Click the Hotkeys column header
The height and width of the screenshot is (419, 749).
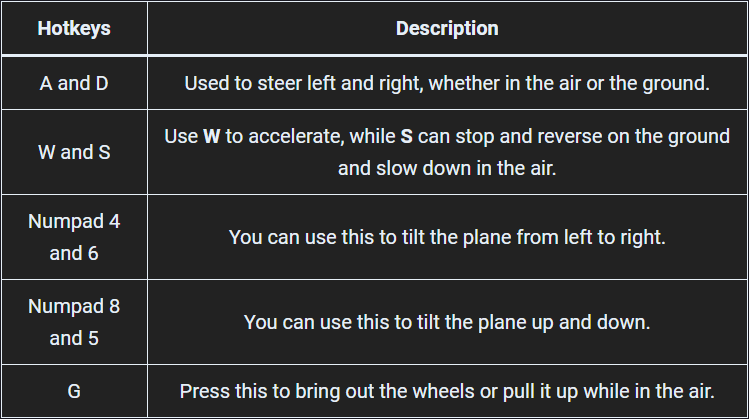74,28
